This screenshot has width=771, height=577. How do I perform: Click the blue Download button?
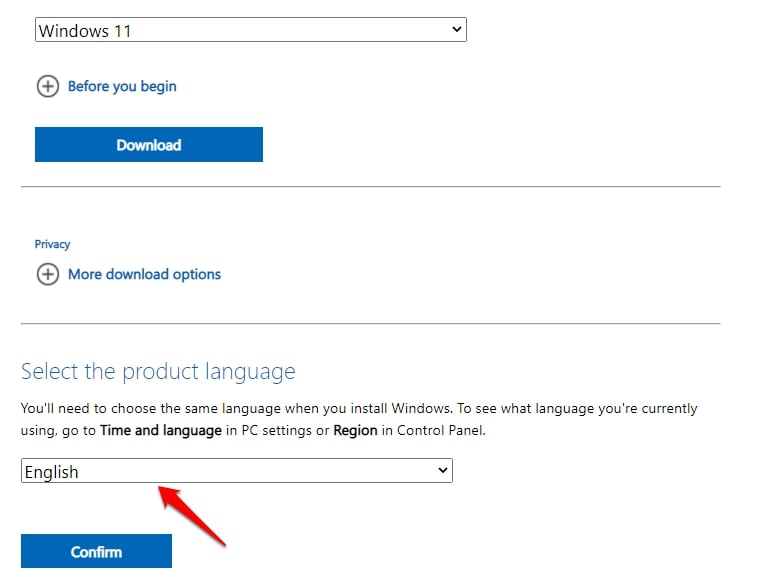click(x=149, y=145)
